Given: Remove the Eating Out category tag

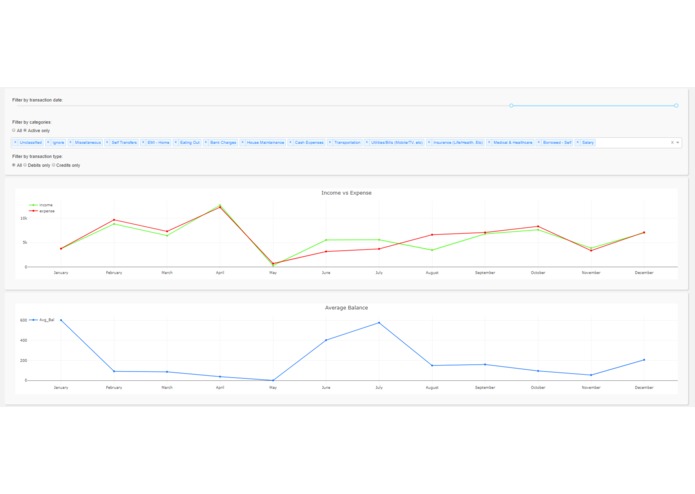Looking at the screenshot, I should 176,143.
